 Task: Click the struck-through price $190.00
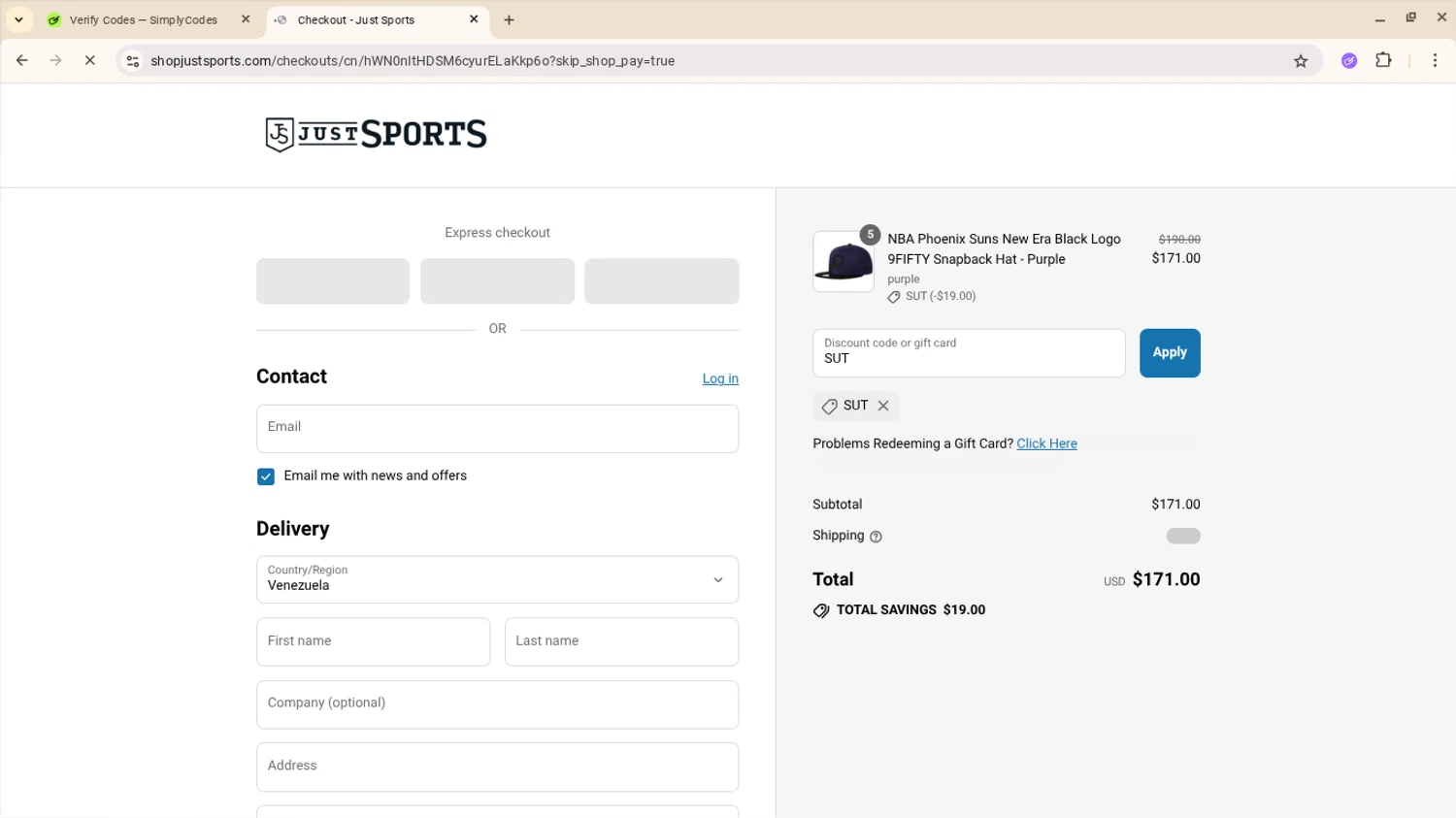coord(1179,240)
